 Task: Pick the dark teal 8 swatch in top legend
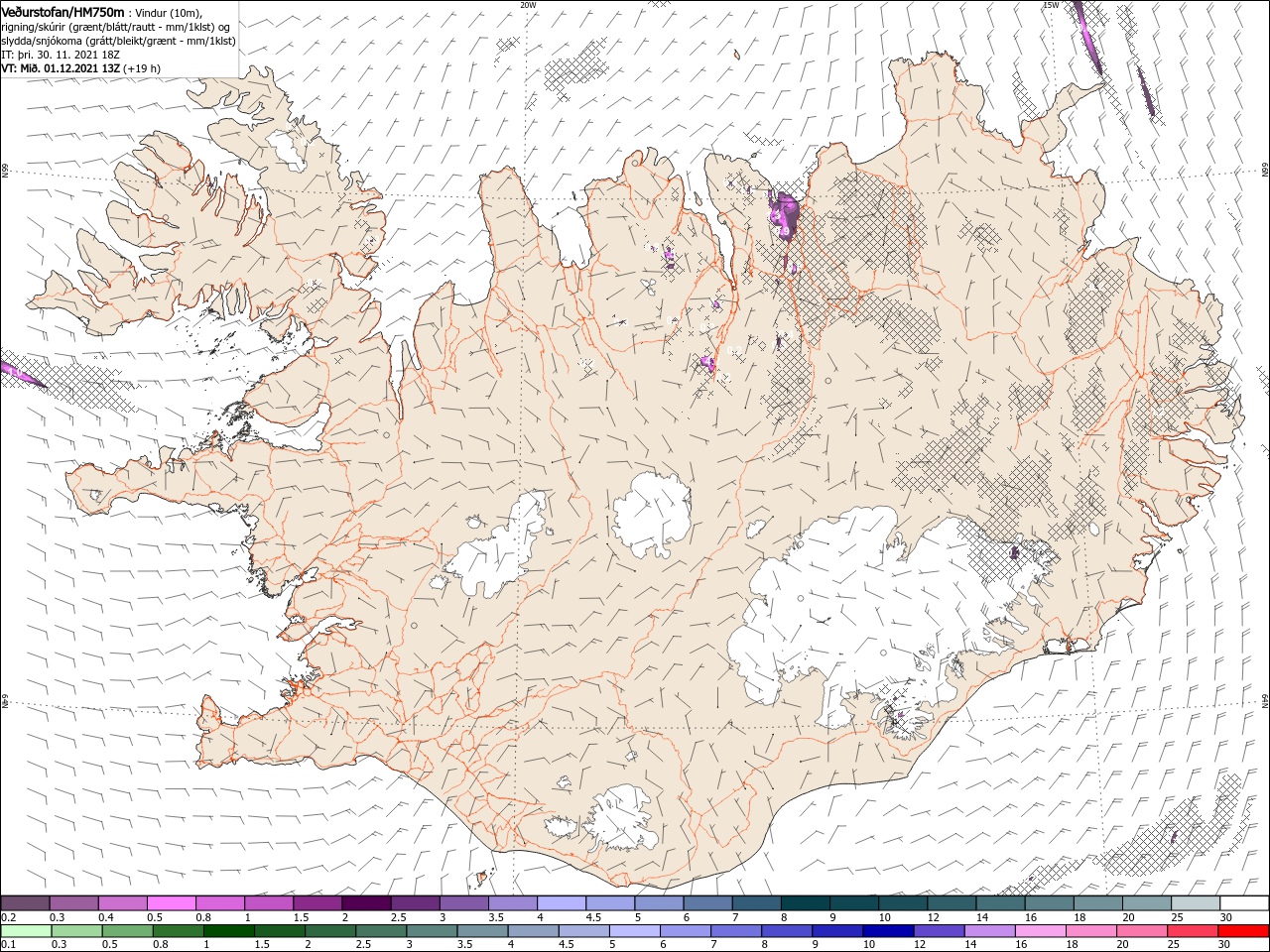[806, 903]
